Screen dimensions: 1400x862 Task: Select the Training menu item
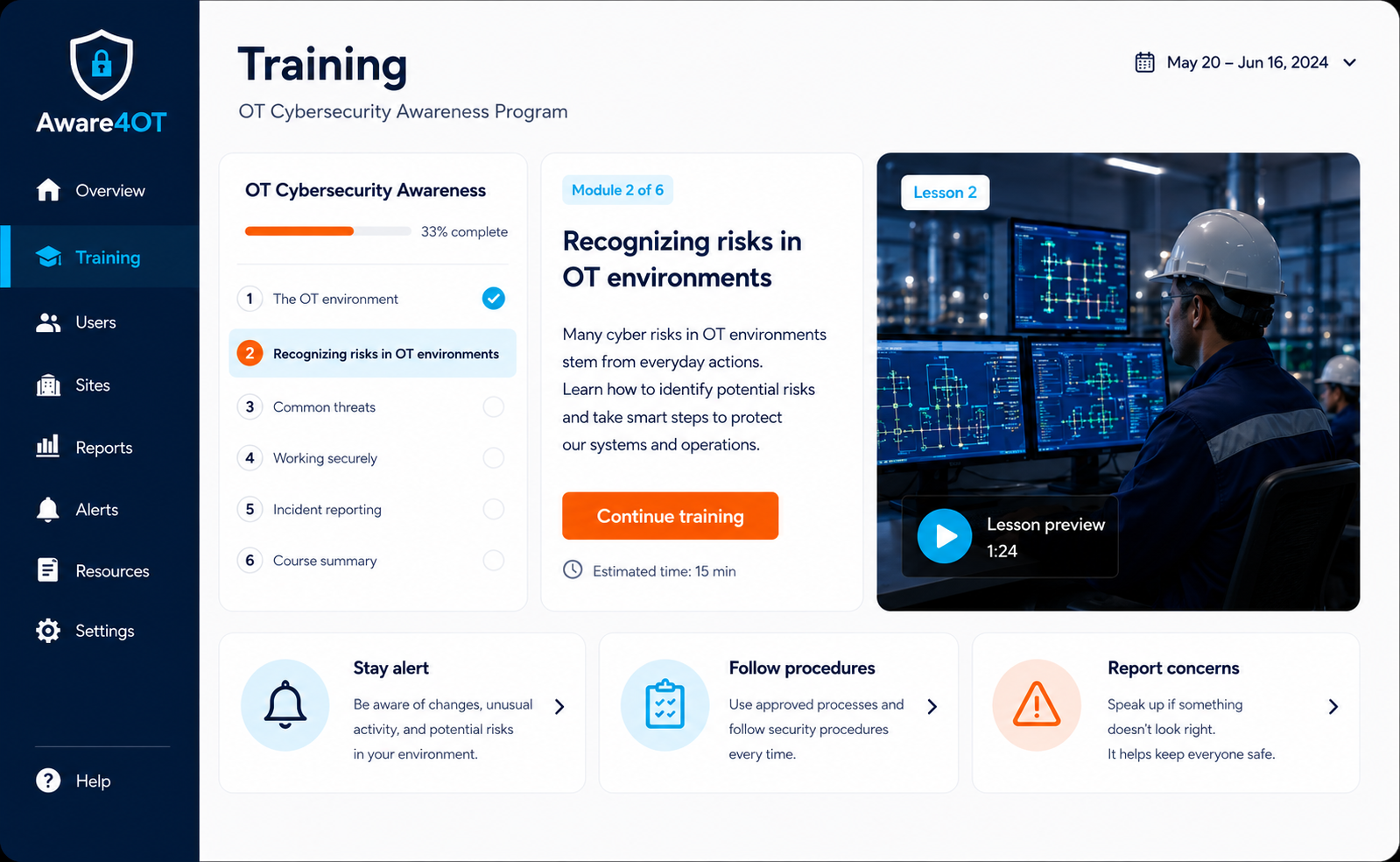(100, 257)
